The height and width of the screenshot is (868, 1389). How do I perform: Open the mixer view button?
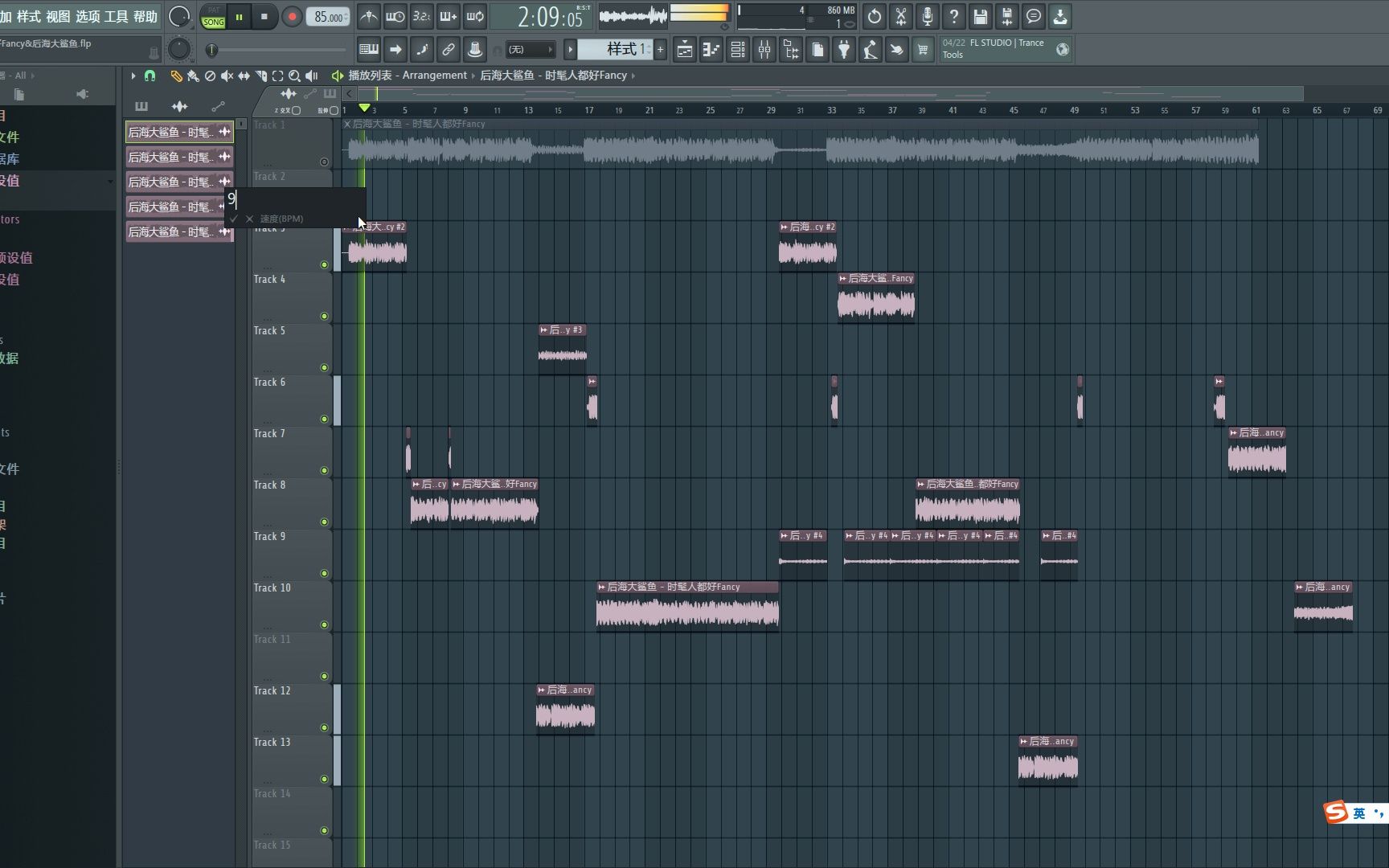point(764,50)
